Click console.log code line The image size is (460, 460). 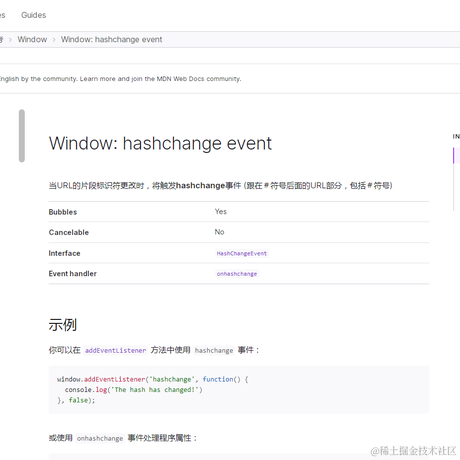pyautogui.click(x=134, y=390)
